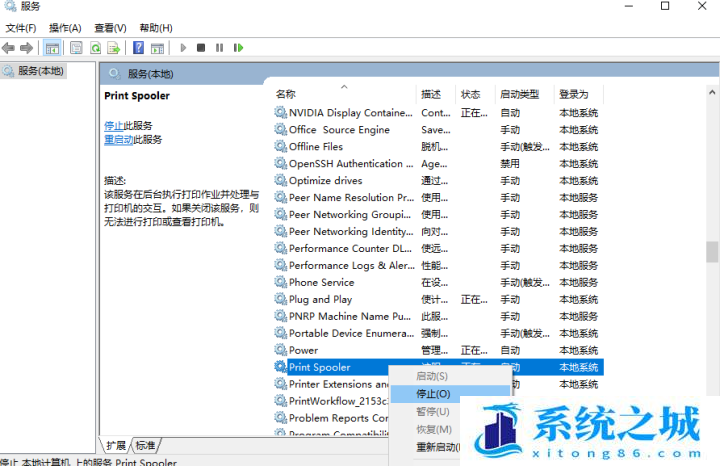Choose 恢复(M) in the context menu
The height and width of the screenshot is (466, 720).
[434, 429]
